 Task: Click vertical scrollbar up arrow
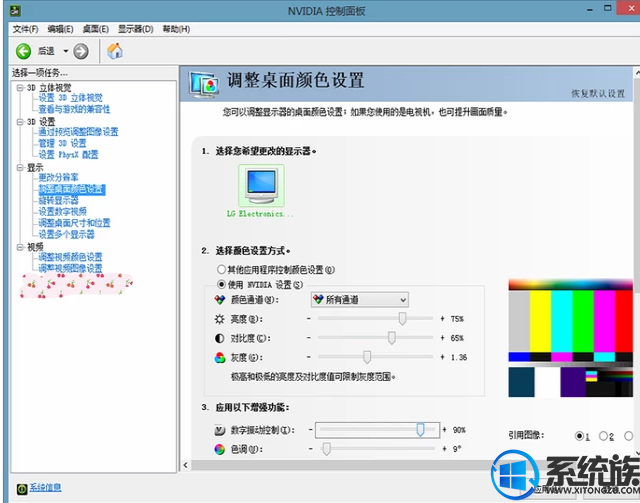pos(637,72)
